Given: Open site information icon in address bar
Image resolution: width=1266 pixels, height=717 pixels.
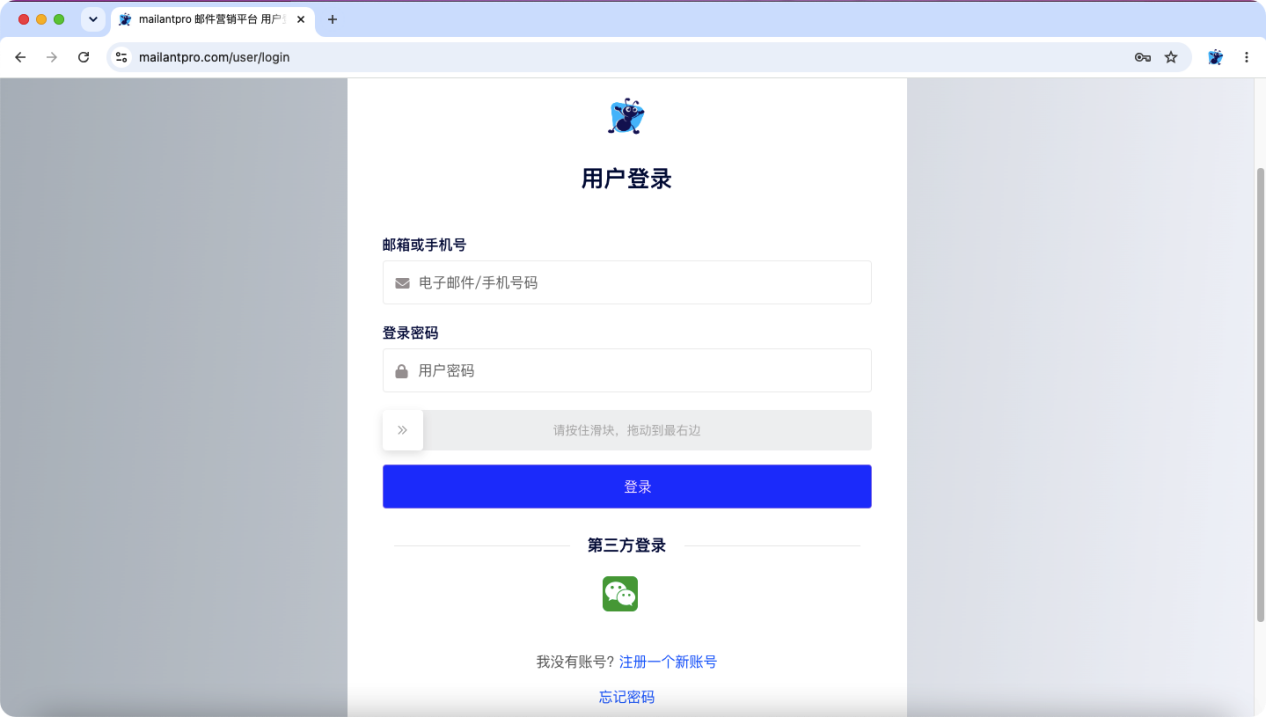Looking at the screenshot, I should [121, 57].
